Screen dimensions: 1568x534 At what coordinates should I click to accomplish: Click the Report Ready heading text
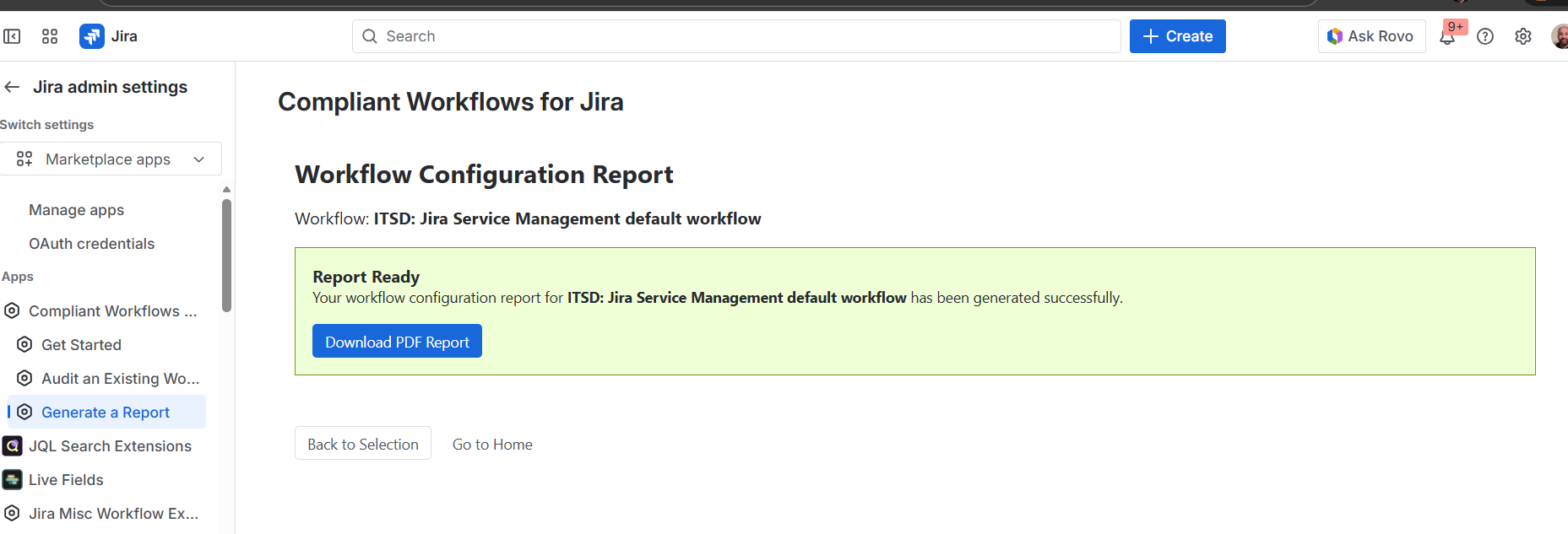[366, 276]
